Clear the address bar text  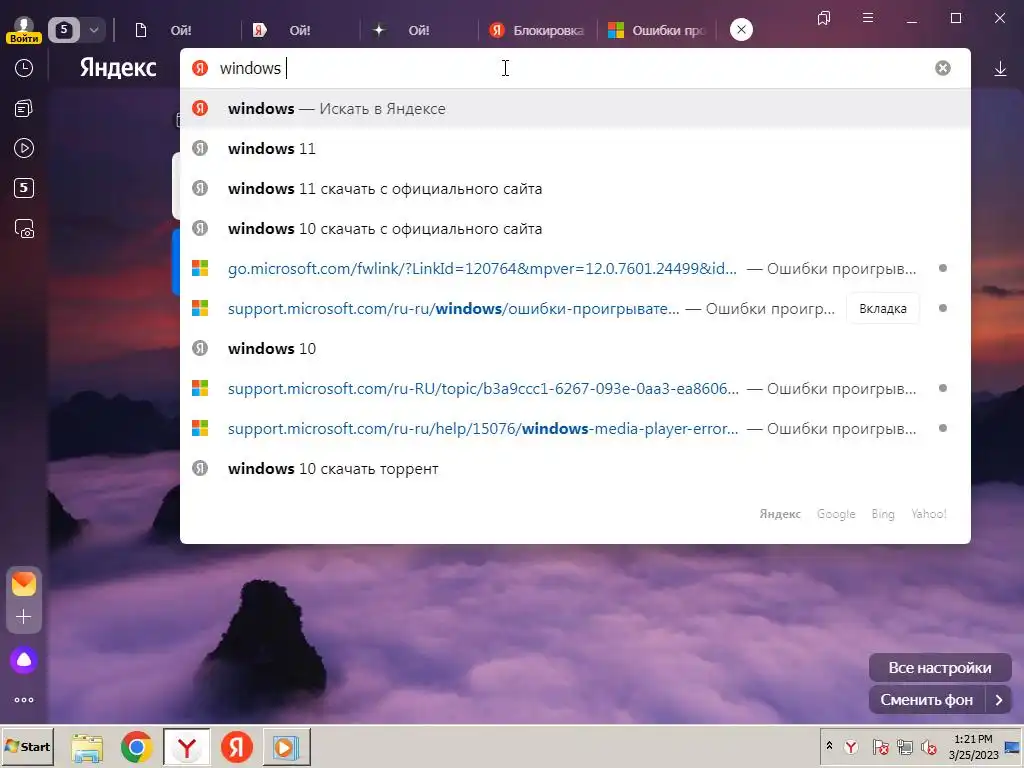[942, 68]
